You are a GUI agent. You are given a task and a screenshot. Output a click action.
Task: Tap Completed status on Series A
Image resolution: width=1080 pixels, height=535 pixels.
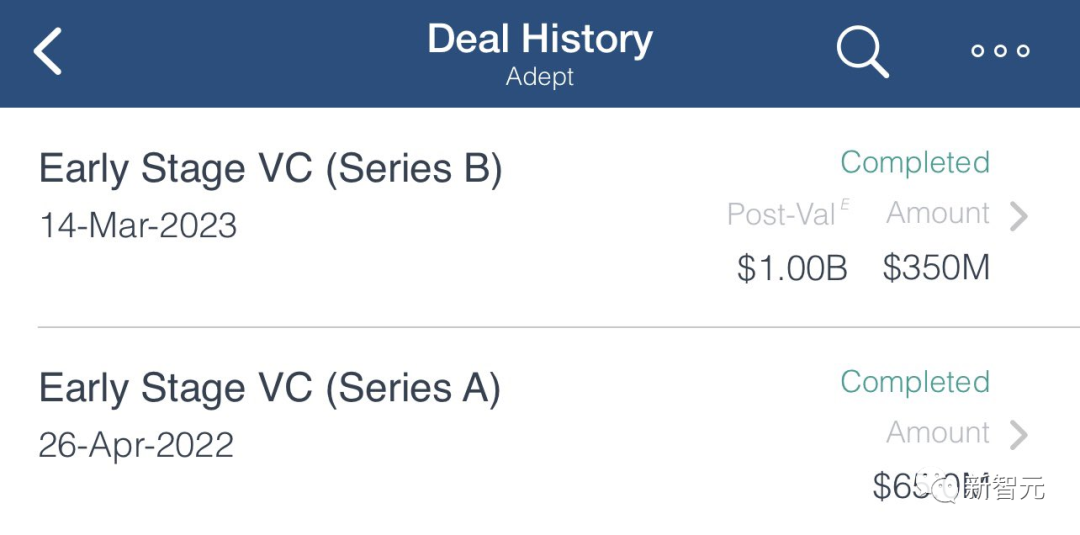(915, 382)
